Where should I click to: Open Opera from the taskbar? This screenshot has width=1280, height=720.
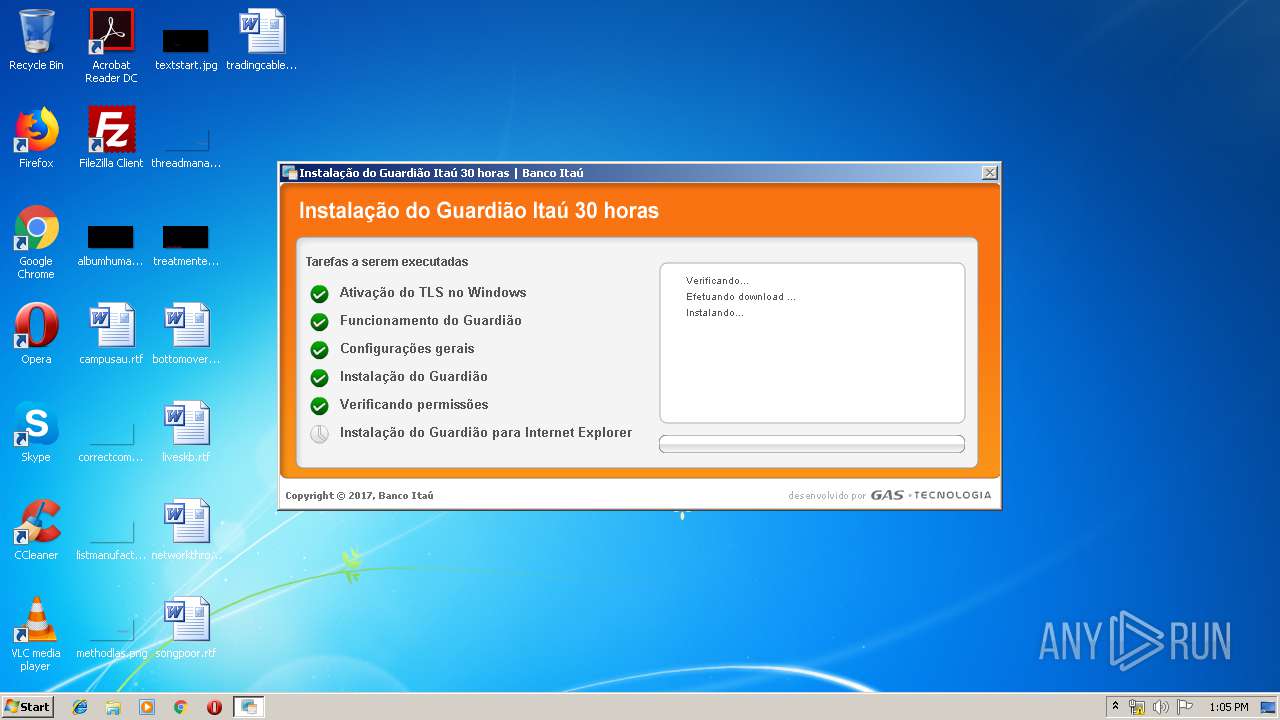click(x=214, y=707)
